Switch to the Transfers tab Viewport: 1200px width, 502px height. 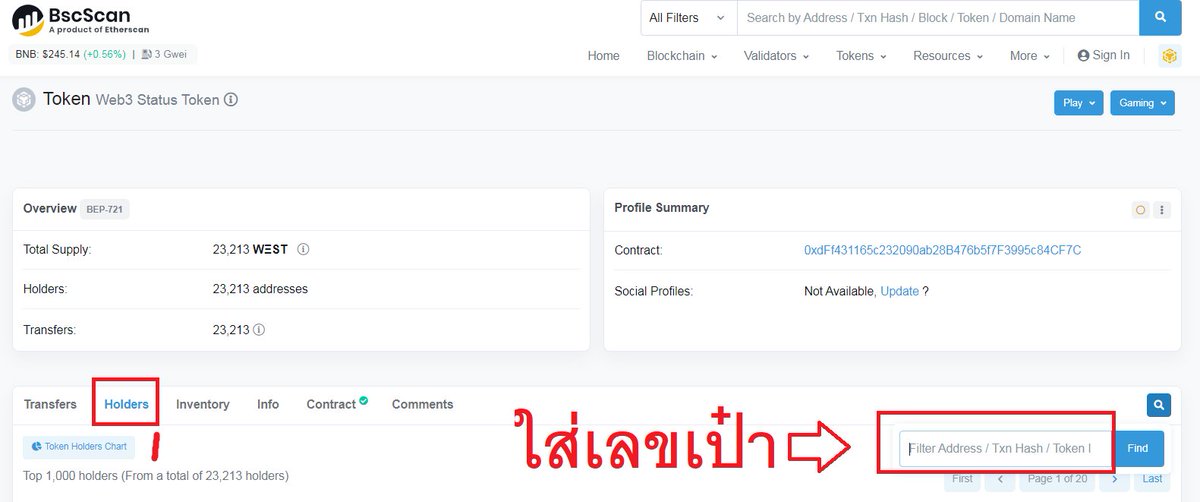click(x=50, y=404)
